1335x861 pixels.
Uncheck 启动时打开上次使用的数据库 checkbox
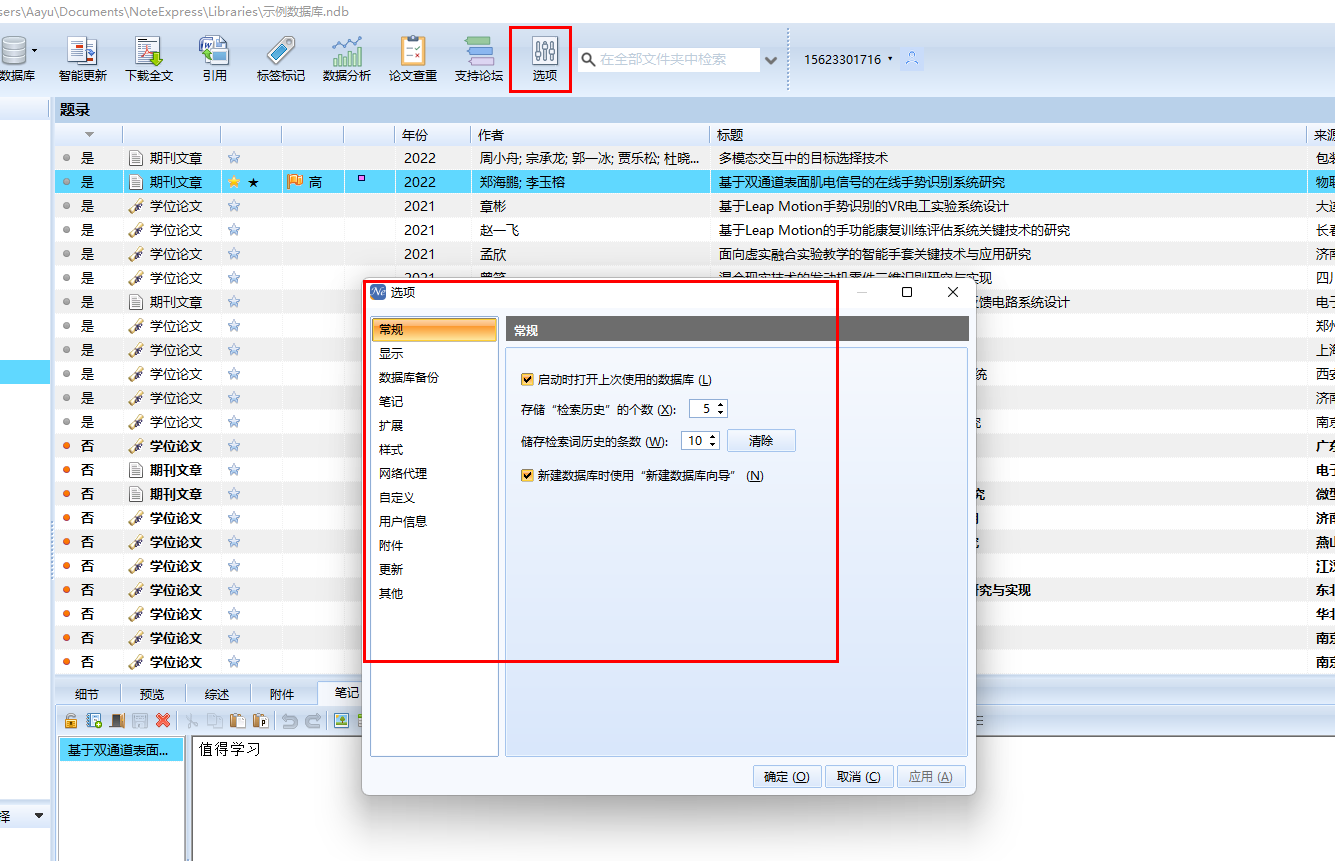(527, 380)
